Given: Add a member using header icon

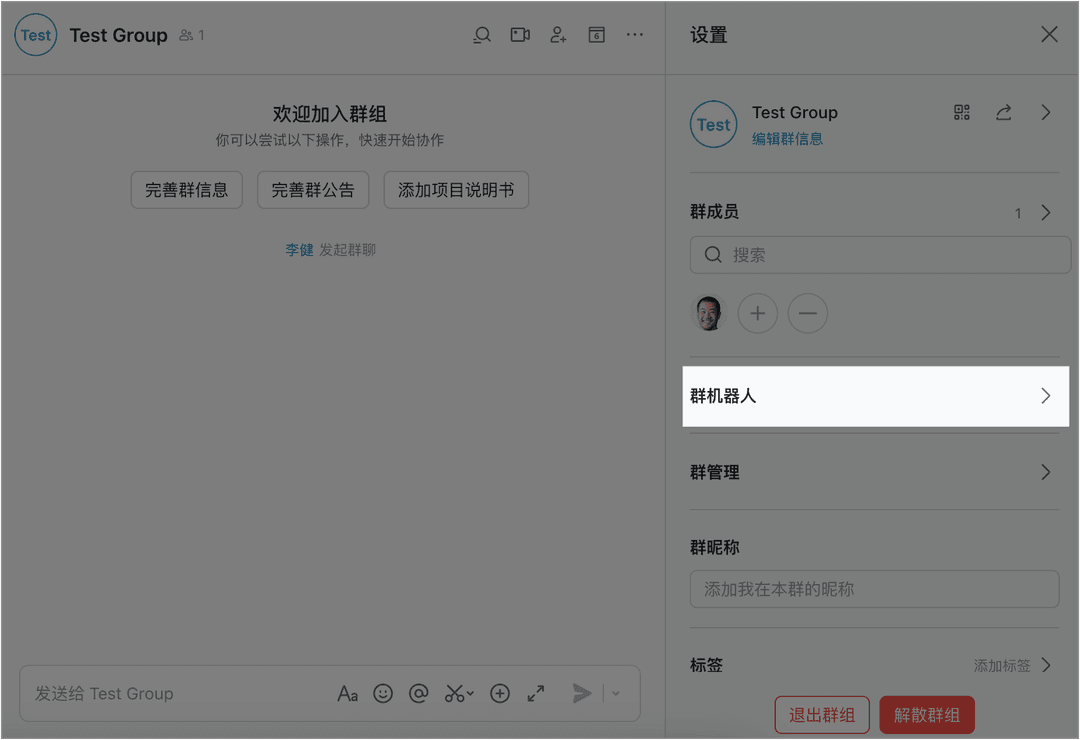Looking at the screenshot, I should tap(558, 34).
